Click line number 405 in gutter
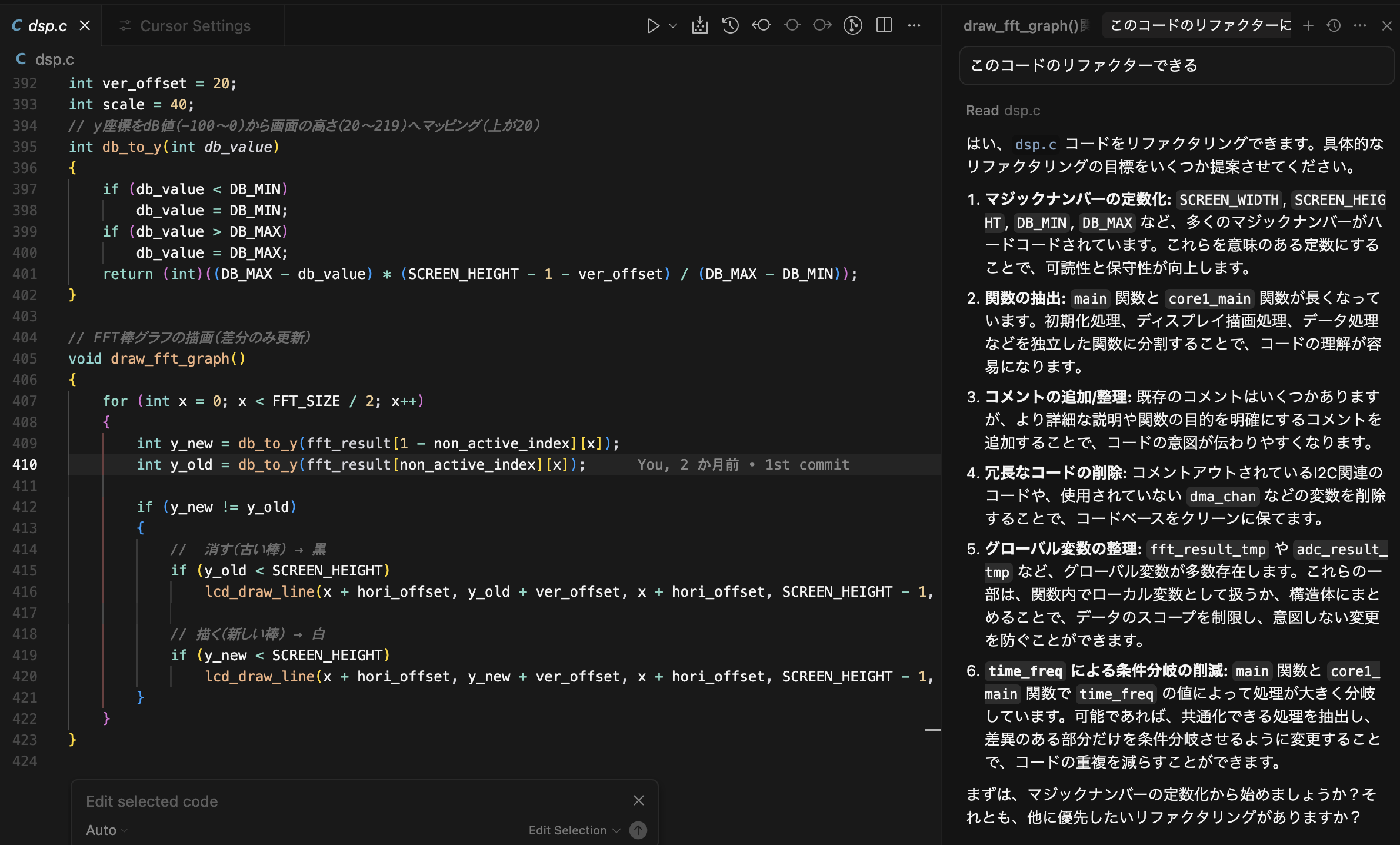The width and height of the screenshot is (1400, 845). (x=25, y=359)
